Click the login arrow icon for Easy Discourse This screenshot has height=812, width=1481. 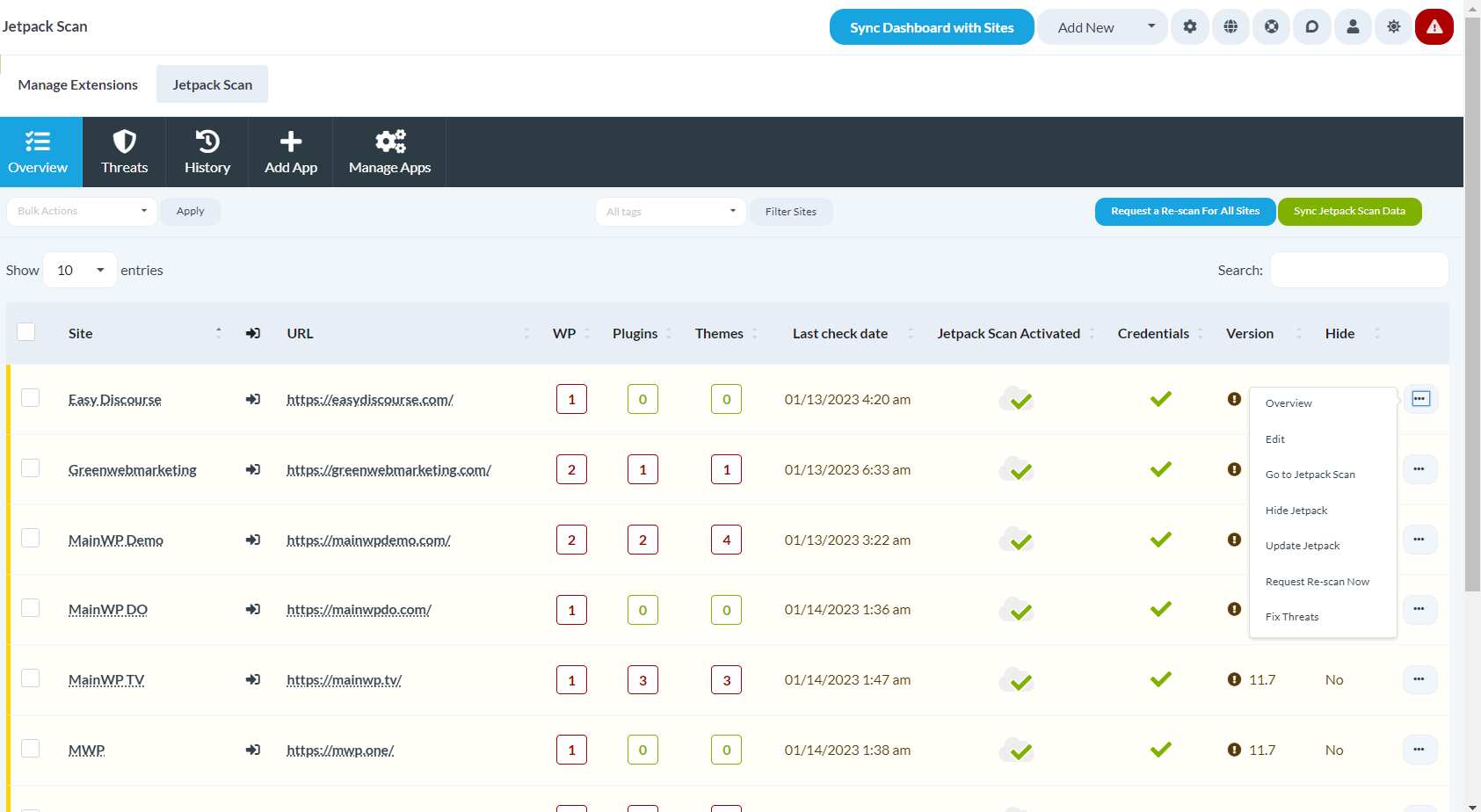pyautogui.click(x=253, y=399)
